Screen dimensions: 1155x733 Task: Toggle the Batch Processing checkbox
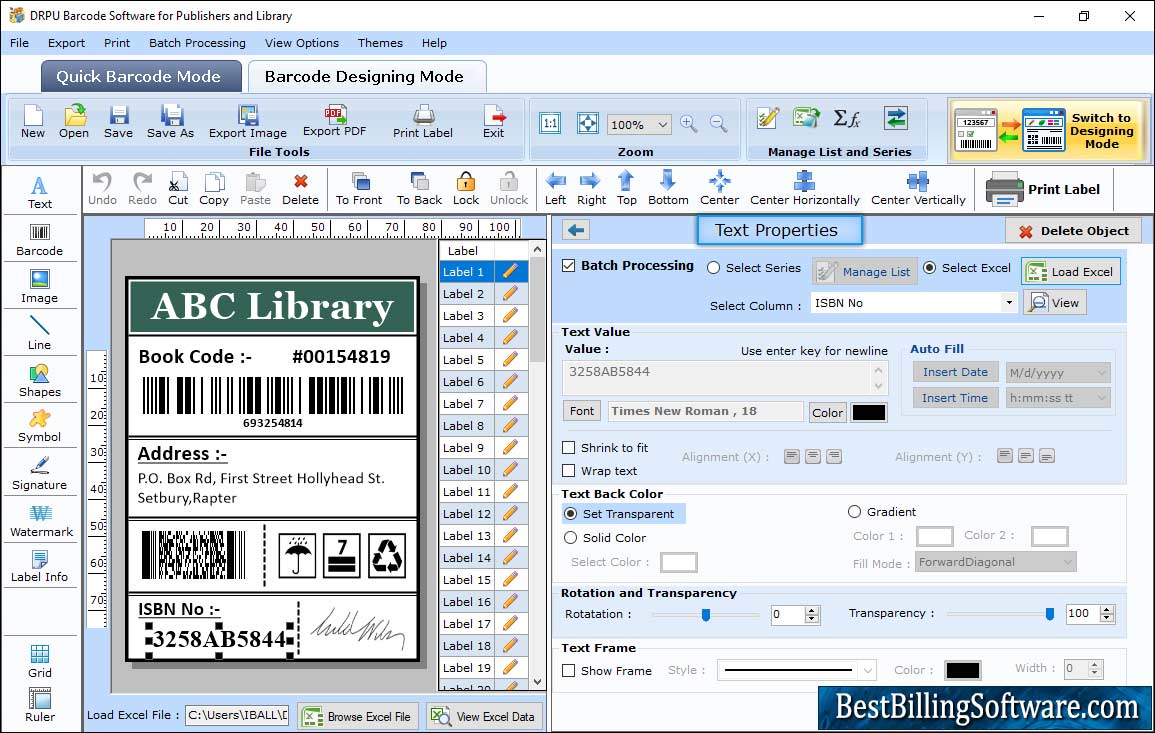[x=569, y=266]
